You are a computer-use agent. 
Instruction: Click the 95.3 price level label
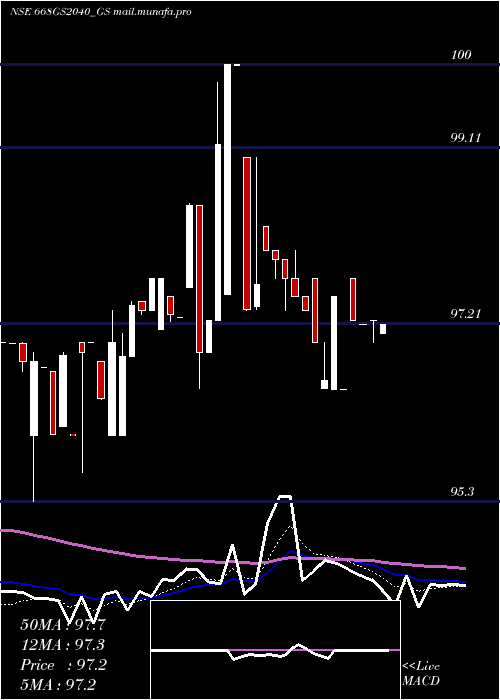(x=462, y=492)
